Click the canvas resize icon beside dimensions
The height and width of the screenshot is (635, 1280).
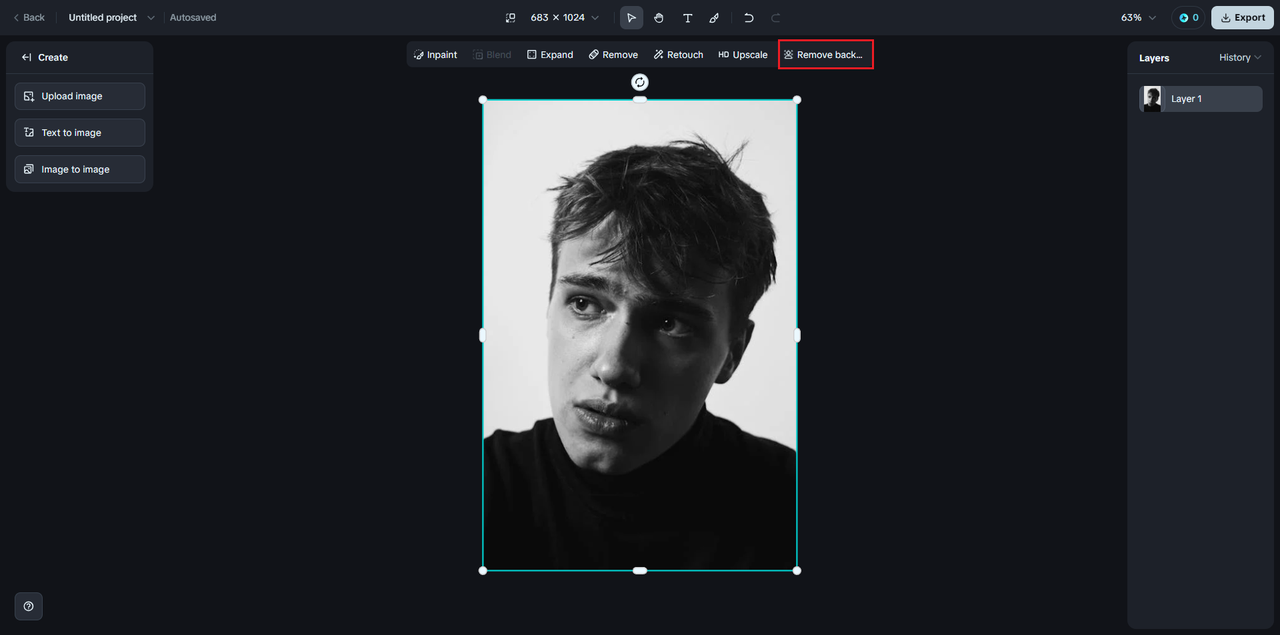point(511,18)
